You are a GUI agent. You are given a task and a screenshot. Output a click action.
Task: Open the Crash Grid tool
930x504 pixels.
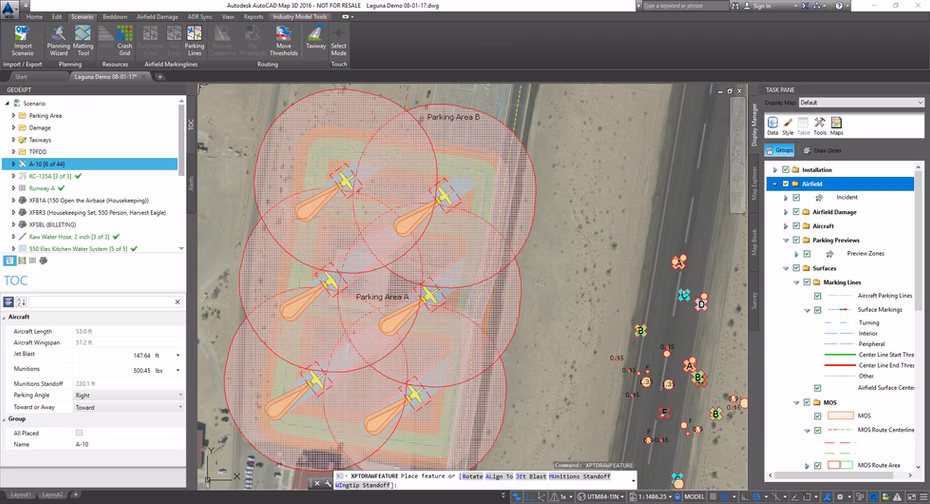pyautogui.click(x=125, y=41)
